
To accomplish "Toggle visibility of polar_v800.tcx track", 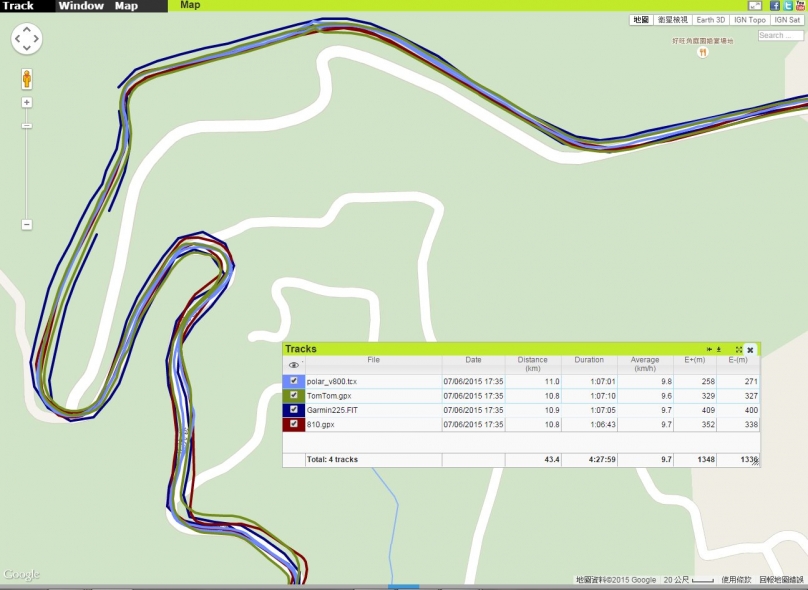I will point(294,381).
